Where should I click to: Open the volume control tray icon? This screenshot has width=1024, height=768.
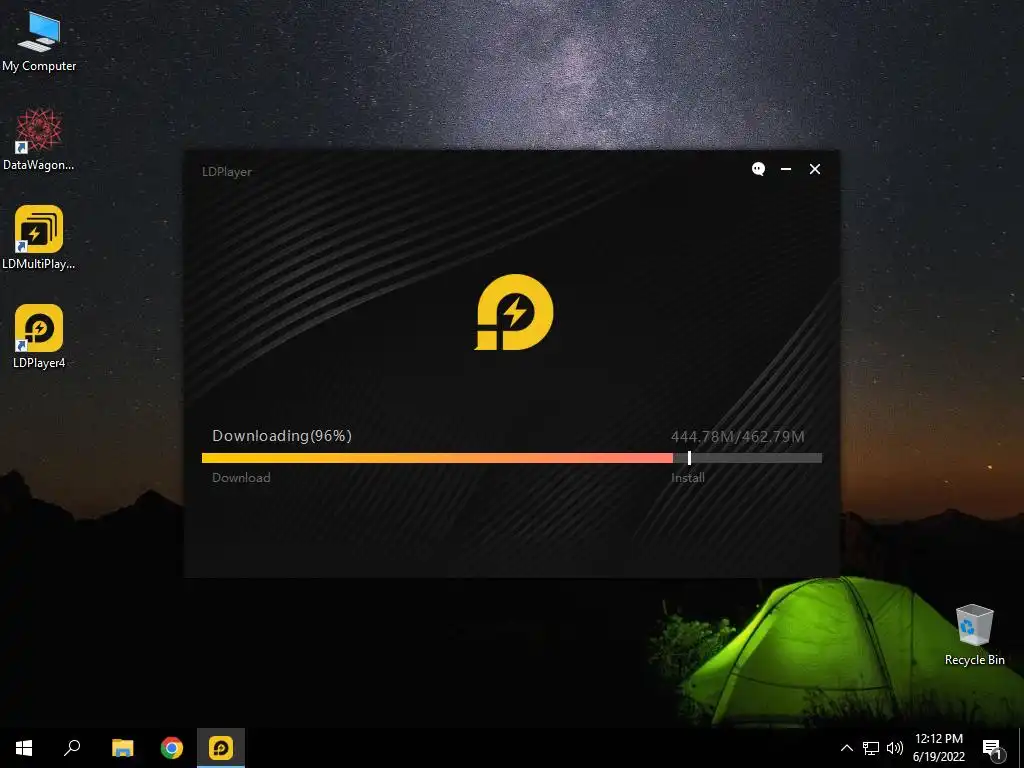tap(895, 748)
